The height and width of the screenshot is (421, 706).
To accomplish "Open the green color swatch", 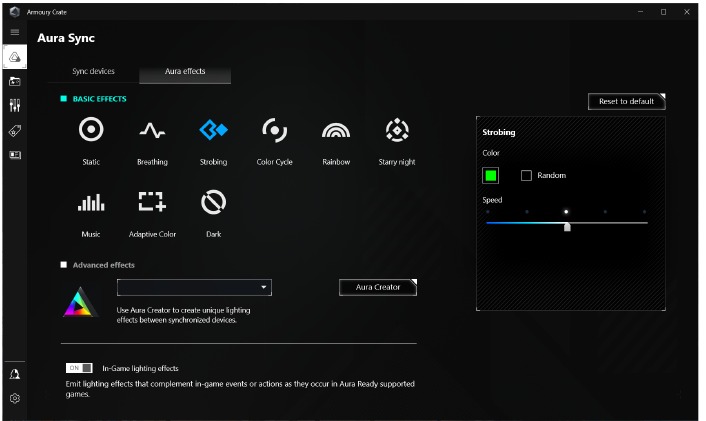I will pos(490,176).
